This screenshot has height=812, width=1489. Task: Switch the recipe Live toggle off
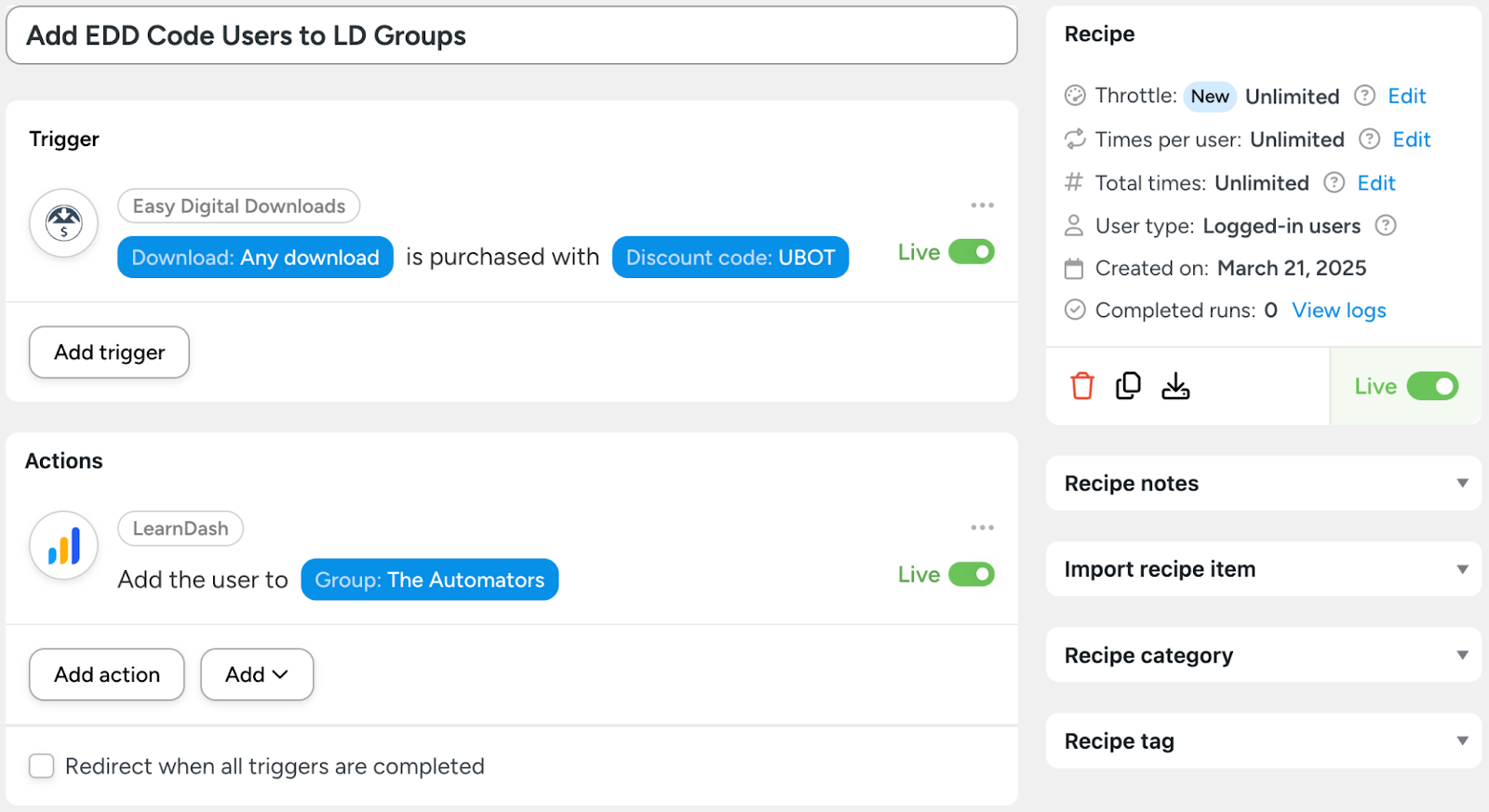[1432, 386]
